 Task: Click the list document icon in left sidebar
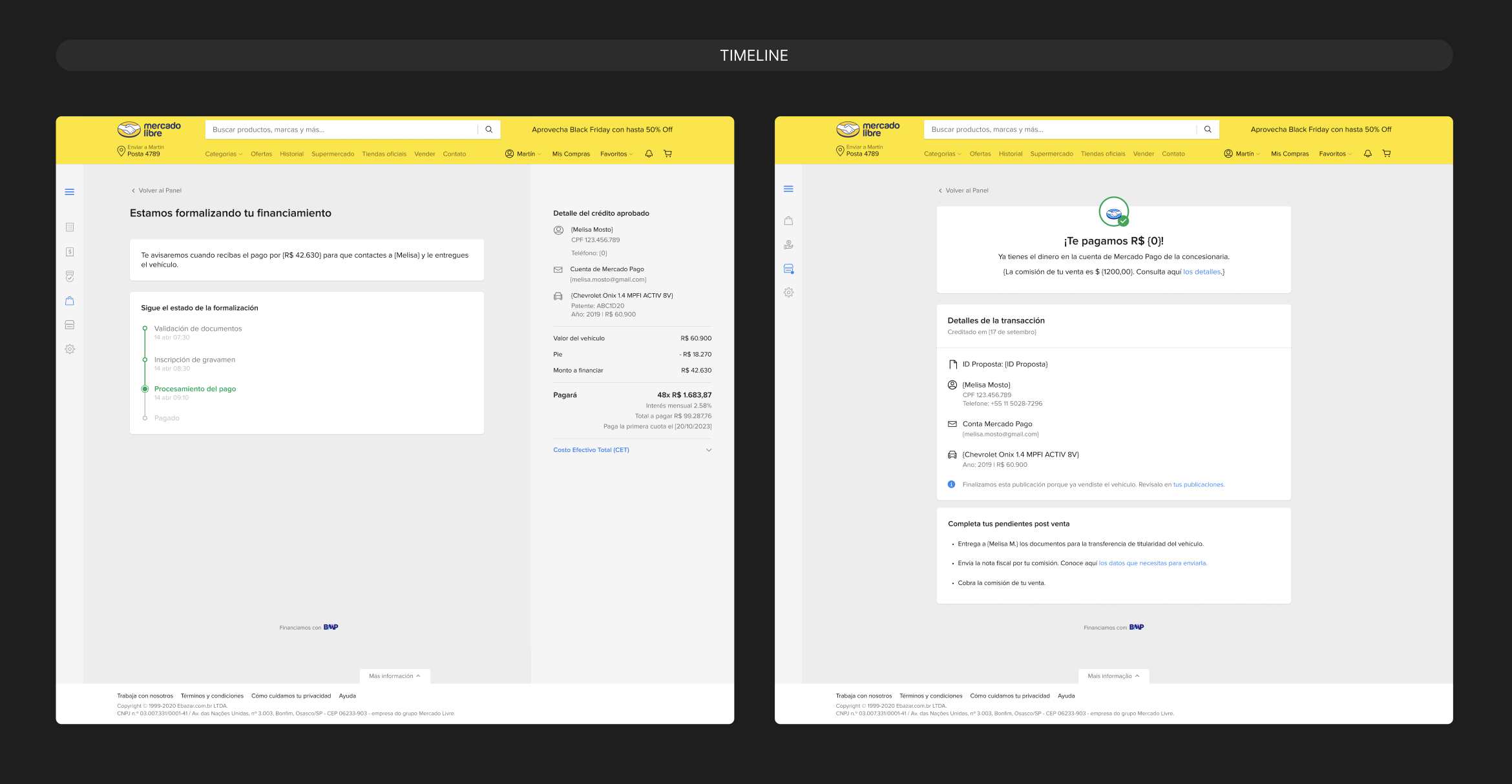[70, 227]
